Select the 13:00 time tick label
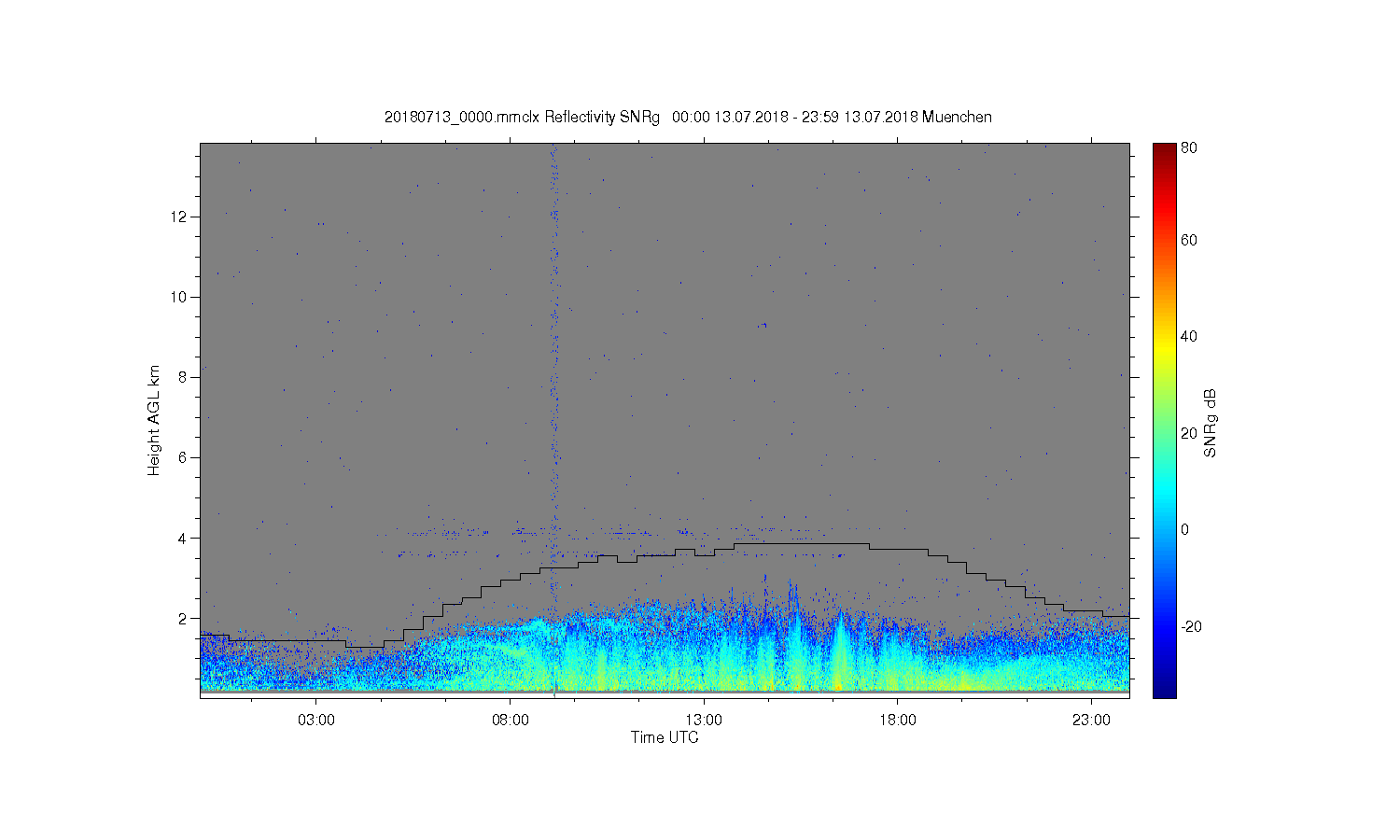The width and height of the screenshot is (1400, 840). pos(704,721)
